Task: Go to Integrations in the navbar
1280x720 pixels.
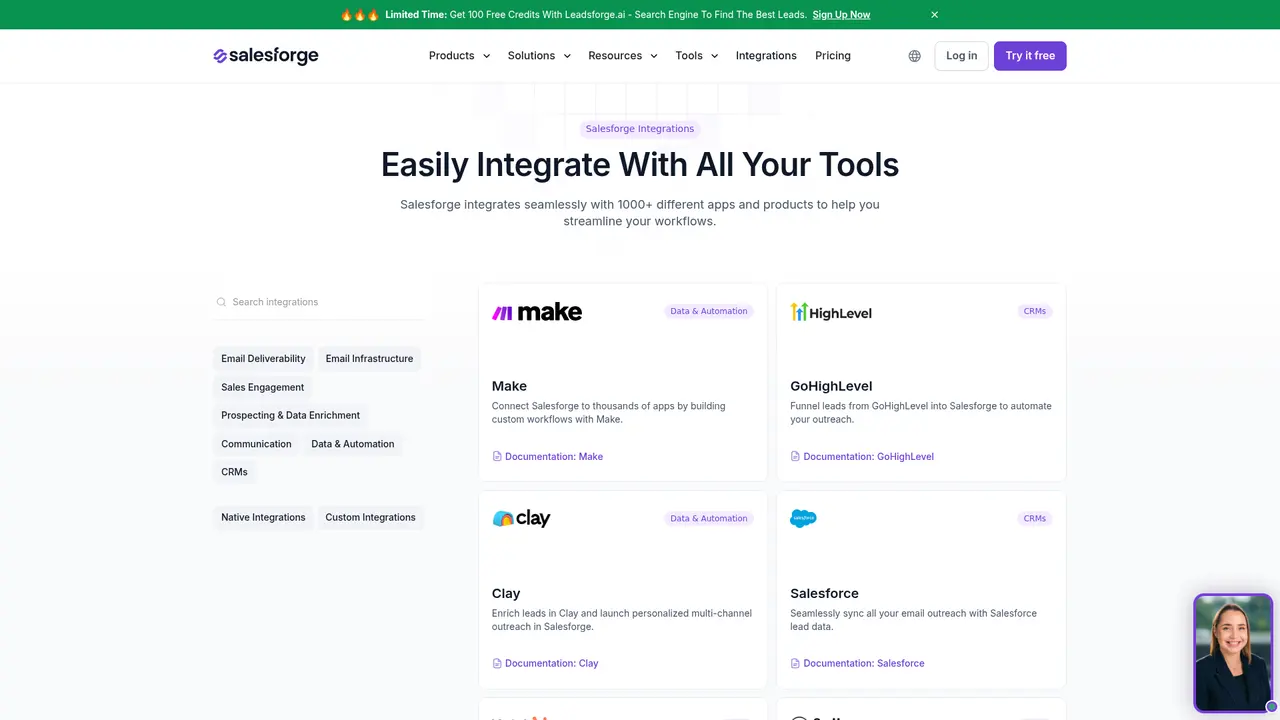Action: [x=766, y=56]
